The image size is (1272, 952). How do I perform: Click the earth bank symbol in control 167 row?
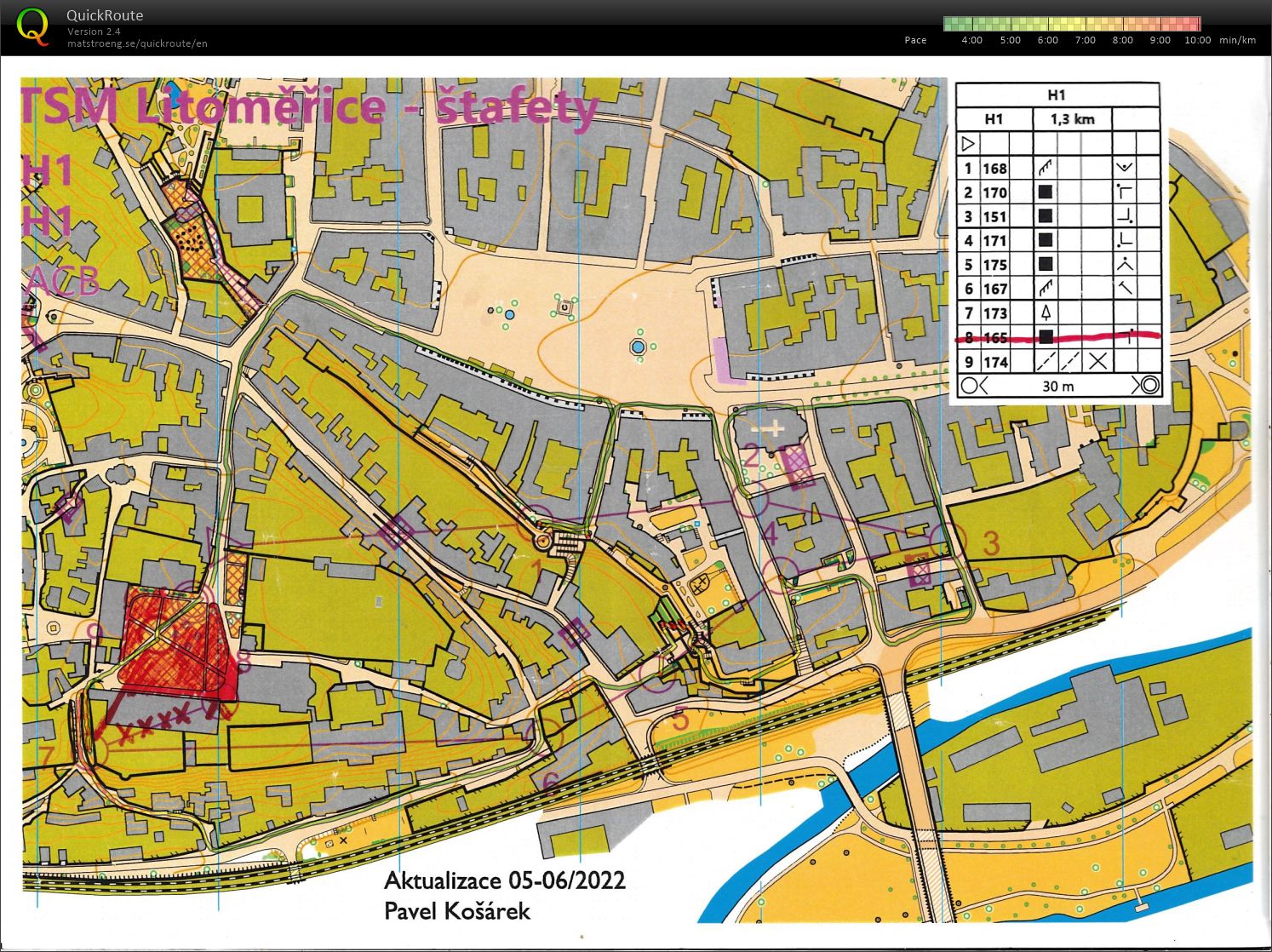[1046, 289]
